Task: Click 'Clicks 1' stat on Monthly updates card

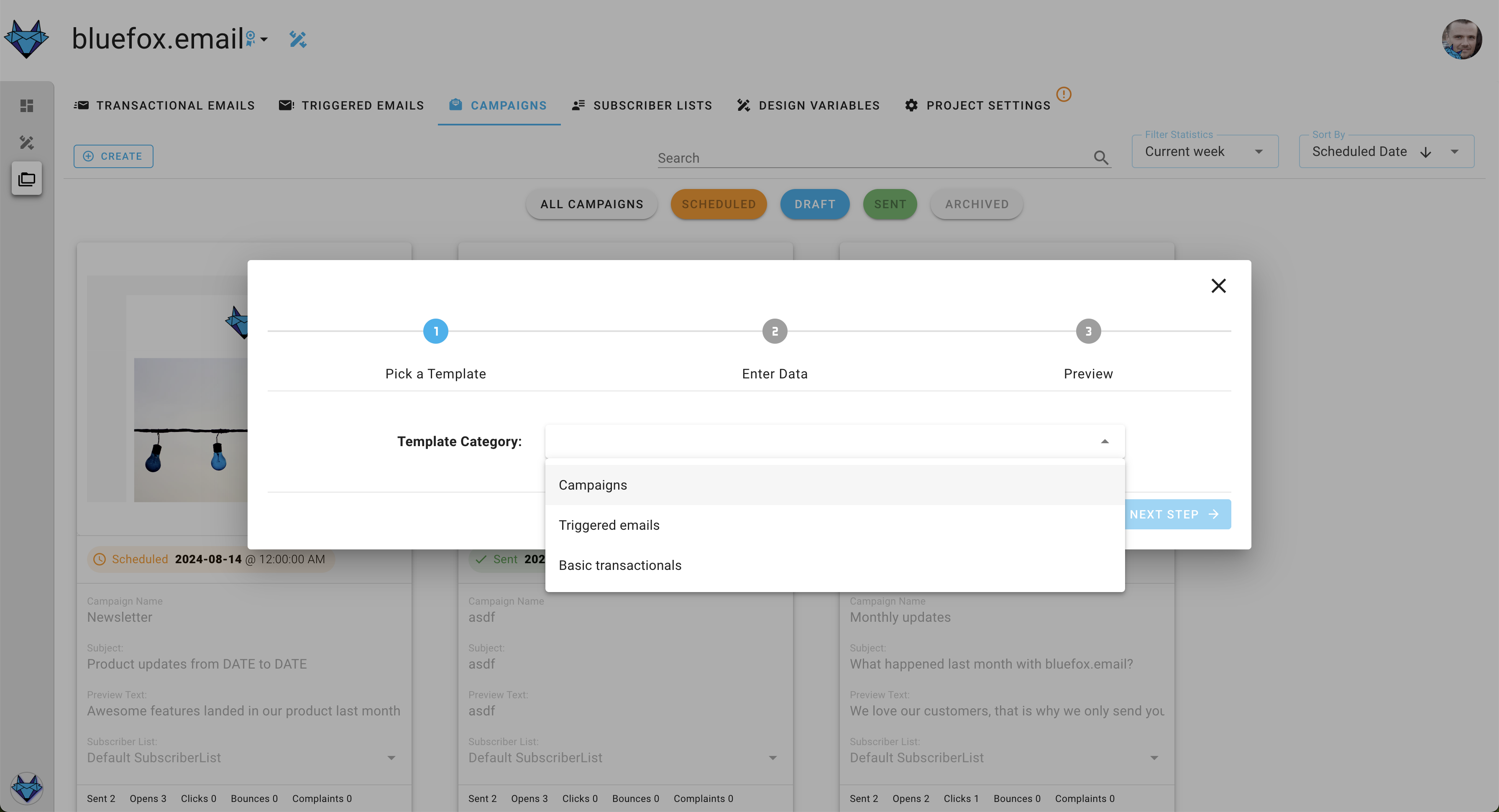Action: point(961,799)
